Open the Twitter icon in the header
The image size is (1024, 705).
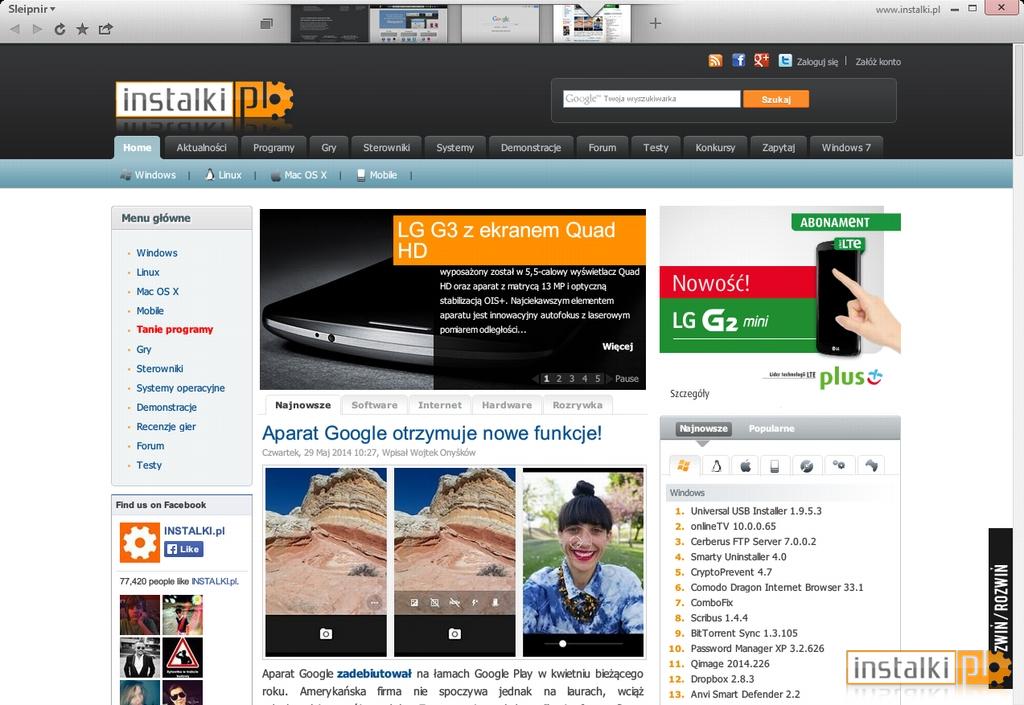tap(785, 61)
